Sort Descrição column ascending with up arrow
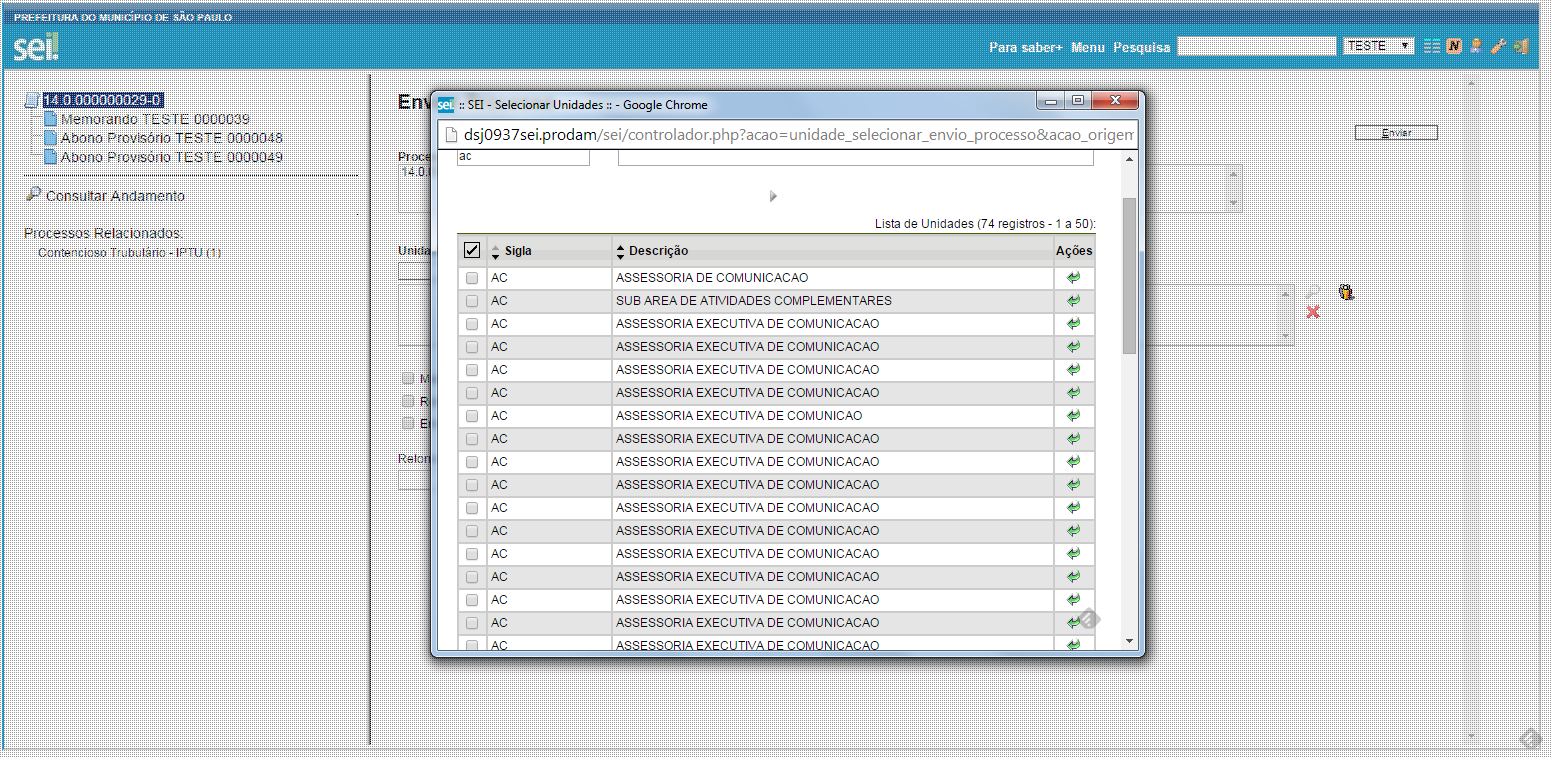This screenshot has height=758, width=1551. click(620, 247)
